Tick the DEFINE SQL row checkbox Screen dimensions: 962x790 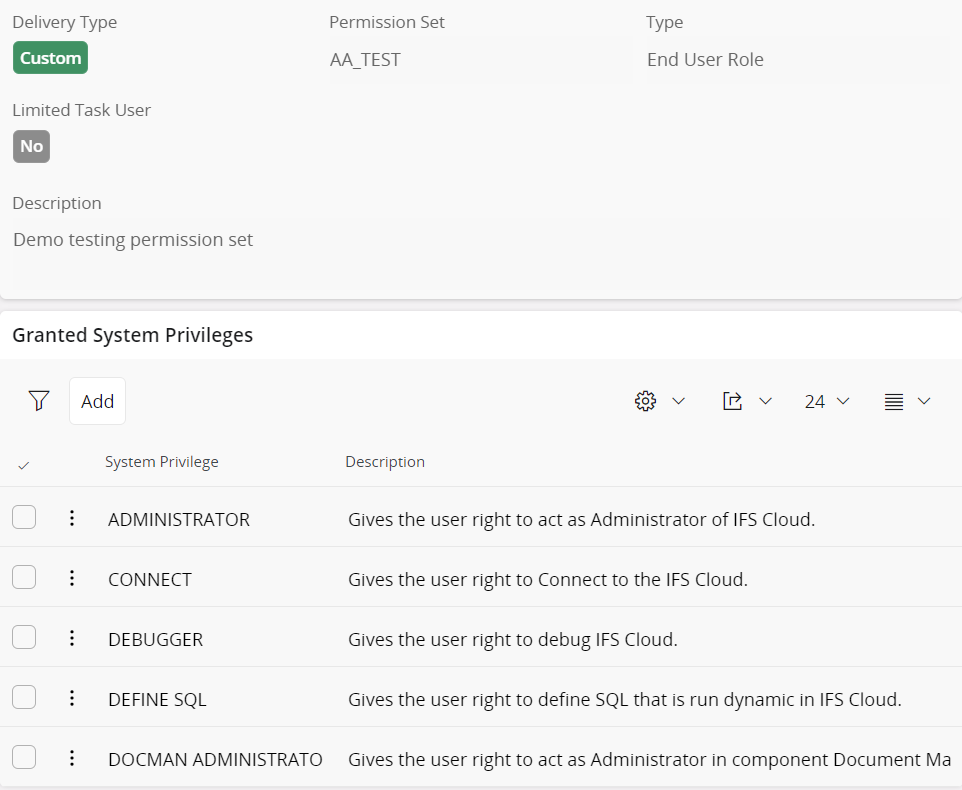point(24,697)
